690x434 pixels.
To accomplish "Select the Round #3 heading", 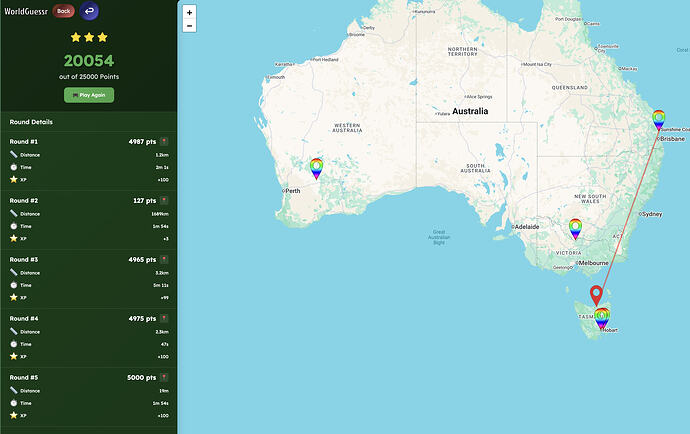I will 24,260.
